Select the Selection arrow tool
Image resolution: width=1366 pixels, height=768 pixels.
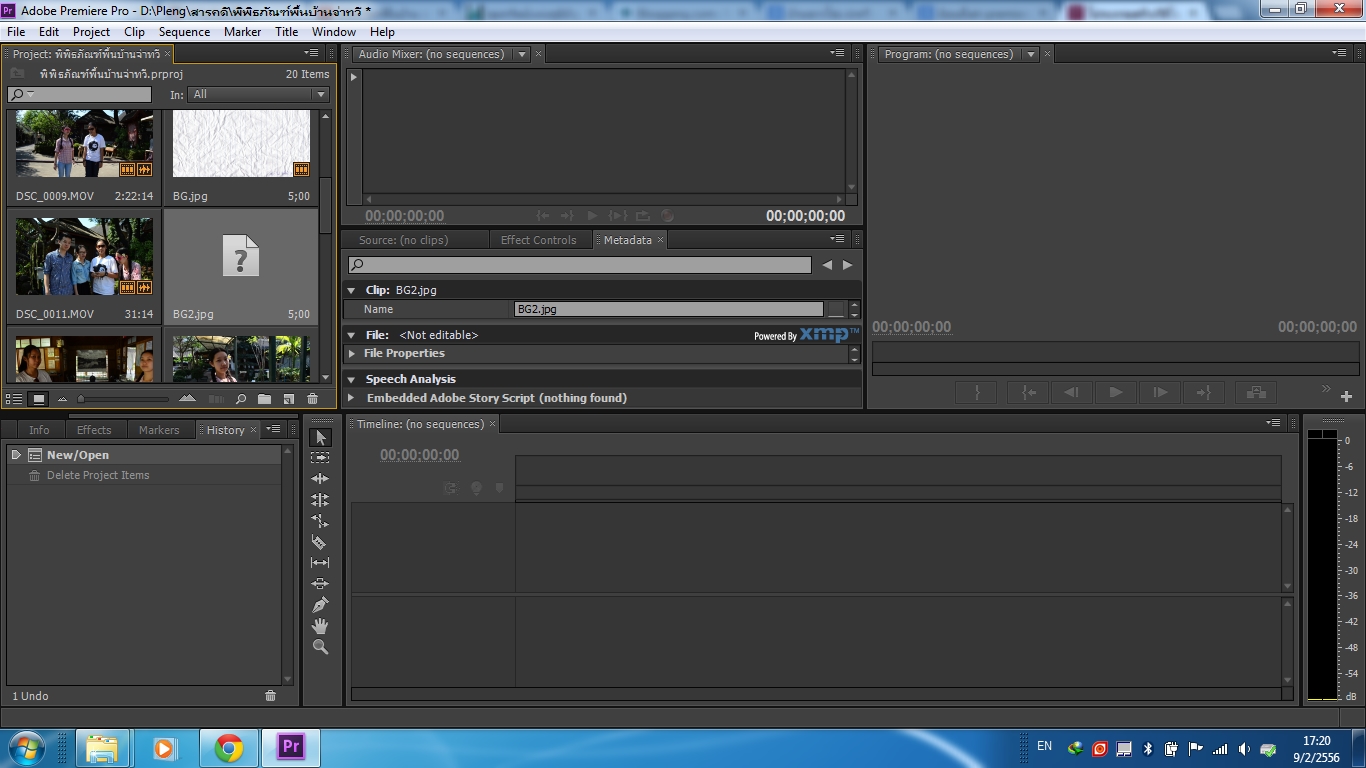click(320, 437)
